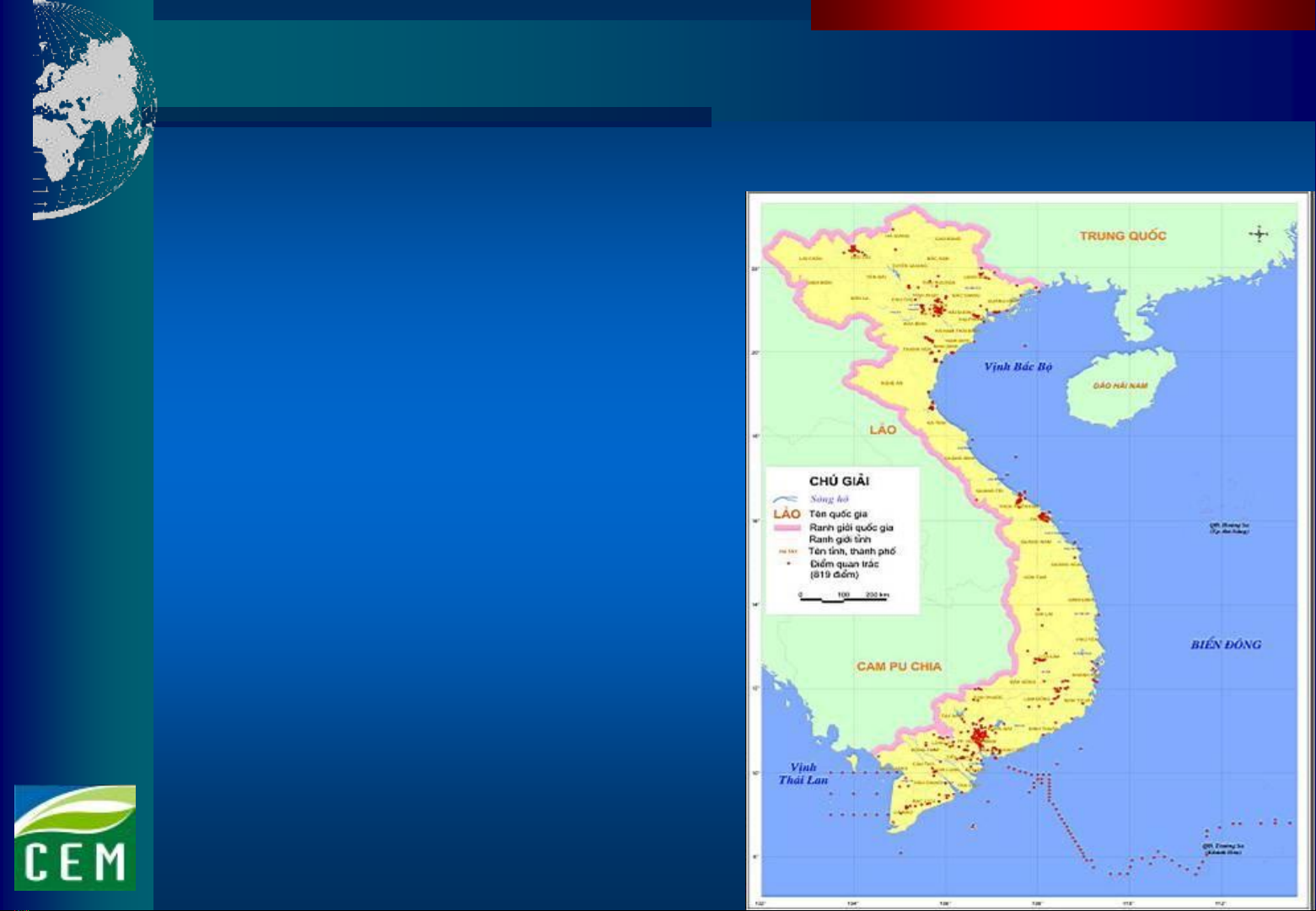This screenshot has width=1316, height=911.
Task: Click the river symbol beside Sông hồ
Action: pos(785,499)
